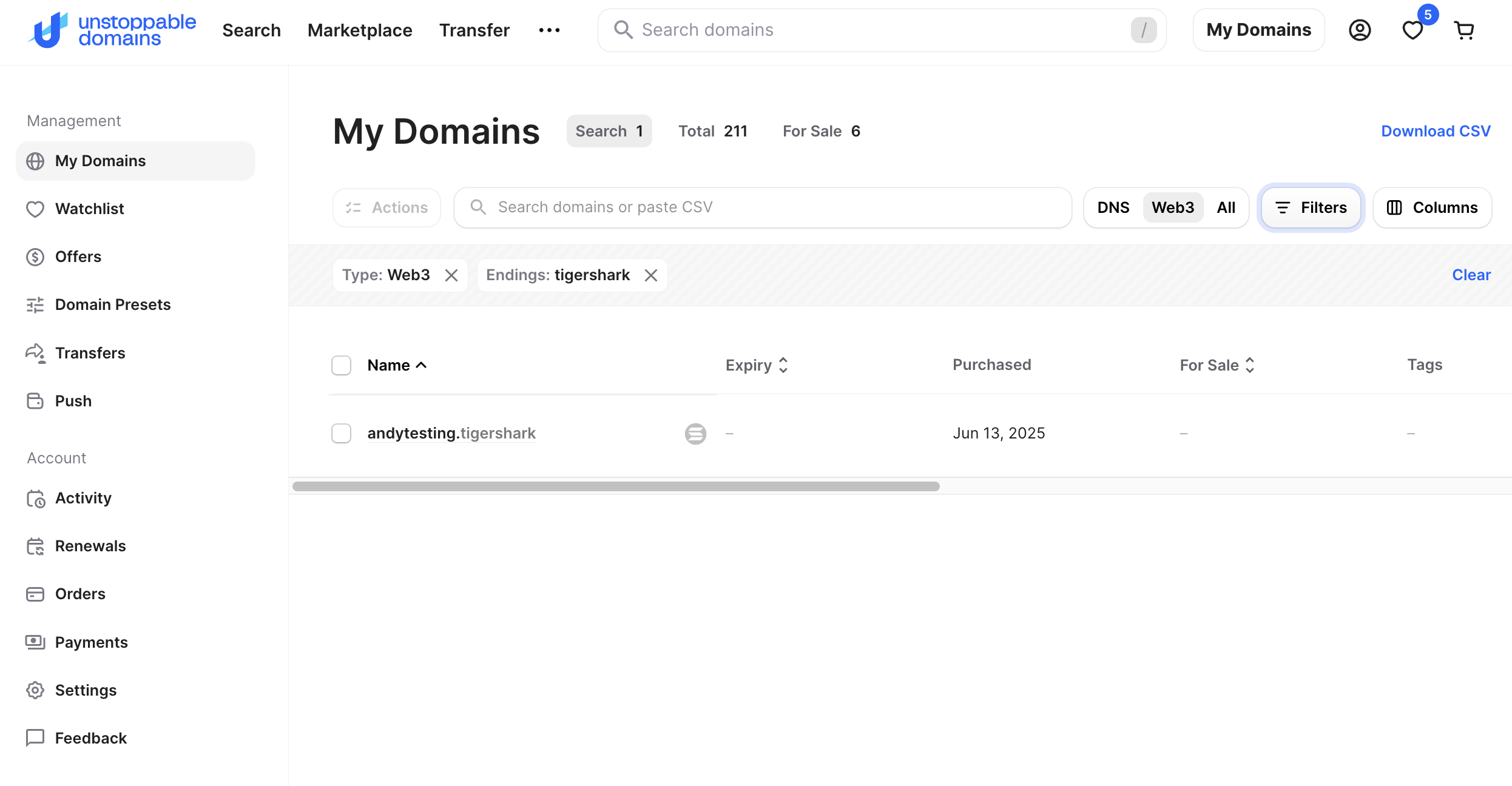Click the watchlist heart icon with badge
The height and width of the screenshot is (786, 1512).
click(x=1412, y=30)
